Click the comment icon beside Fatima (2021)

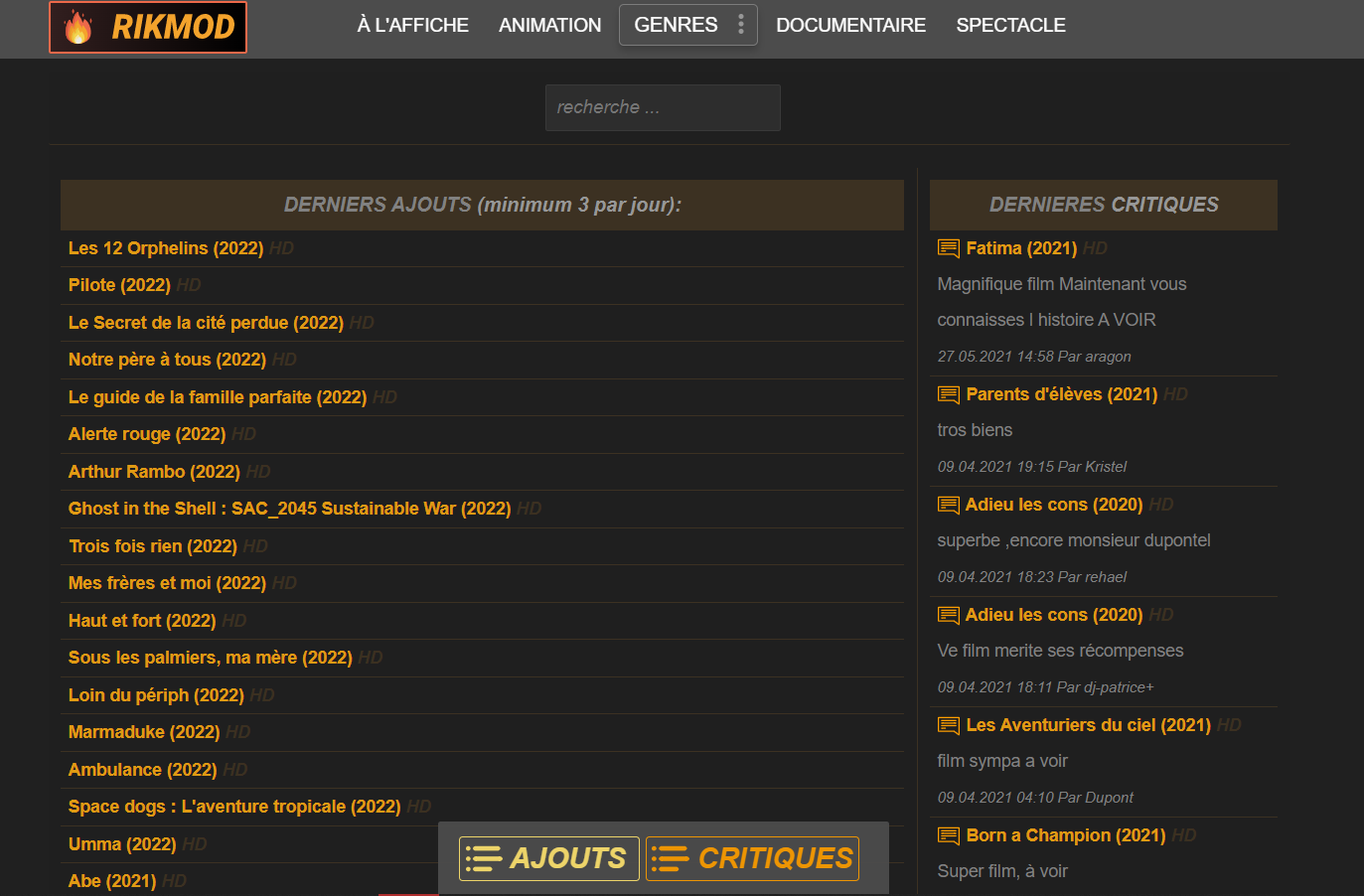[949, 248]
